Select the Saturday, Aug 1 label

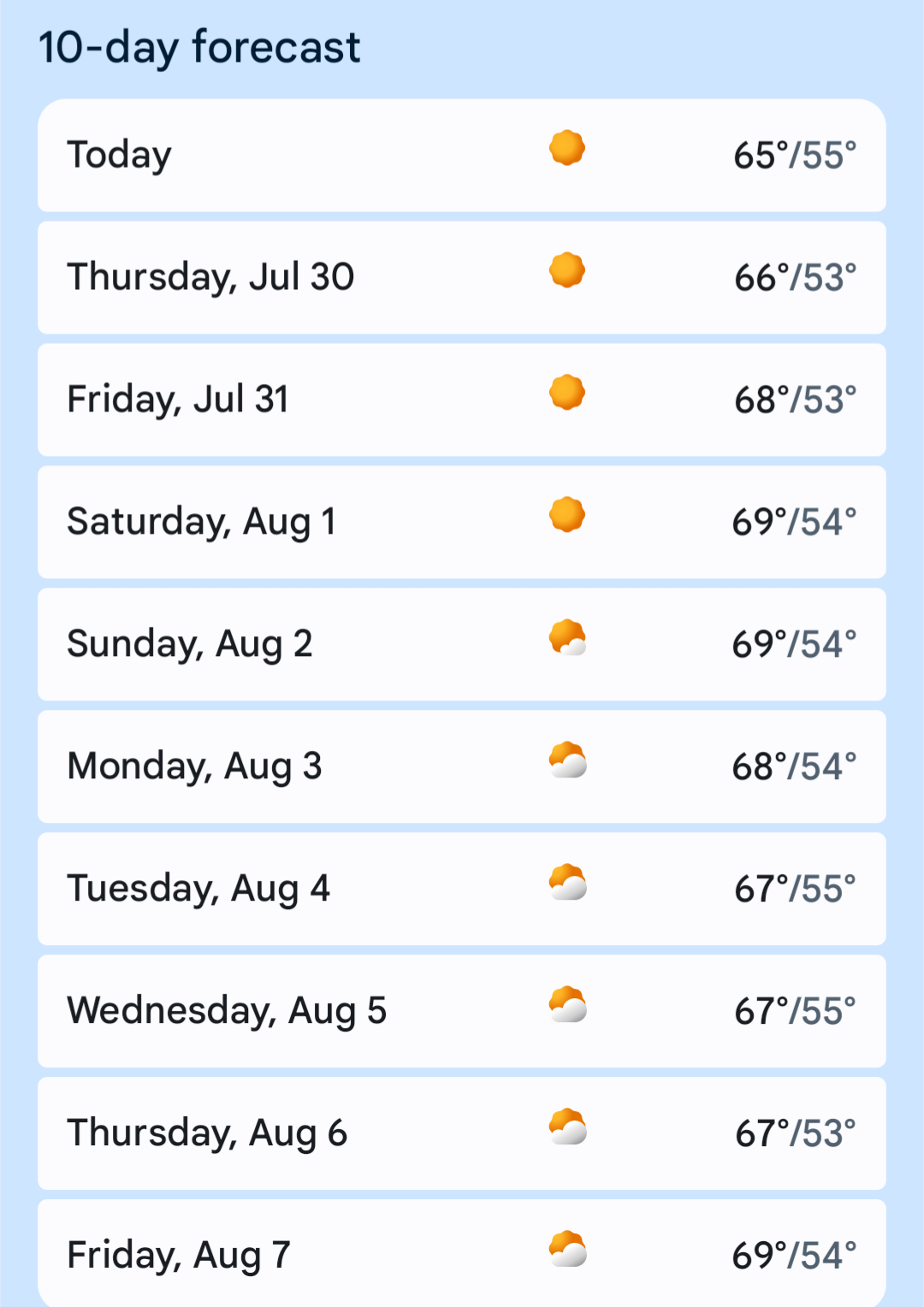(x=202, y=522)
